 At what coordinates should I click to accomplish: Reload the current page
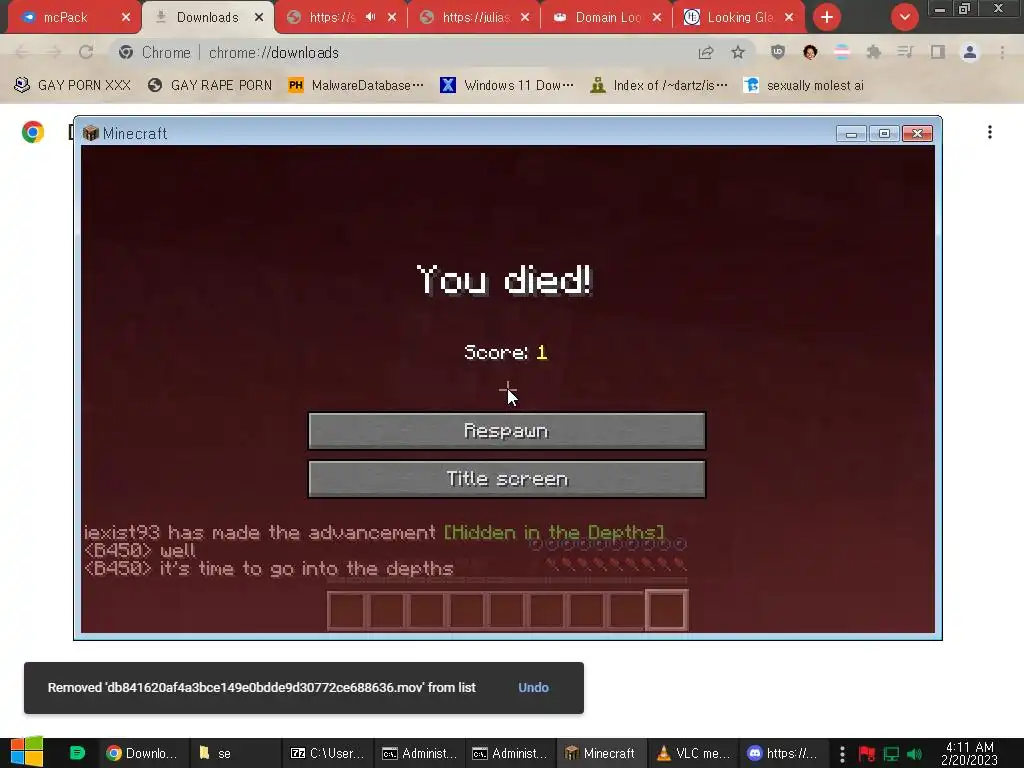[x=86, y=52]
